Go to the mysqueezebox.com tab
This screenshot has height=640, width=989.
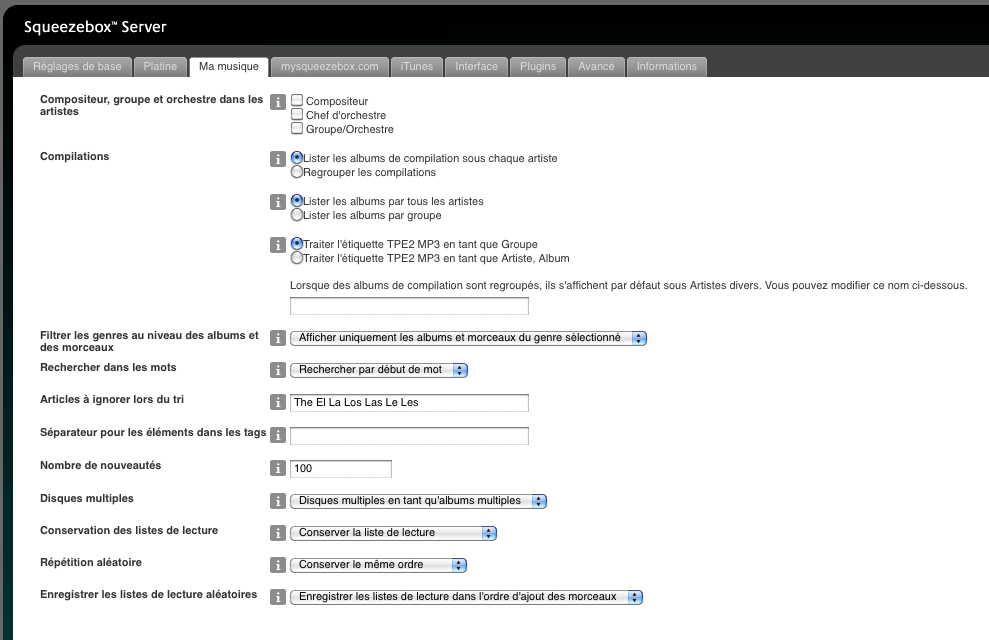click(x=330, y=67)
